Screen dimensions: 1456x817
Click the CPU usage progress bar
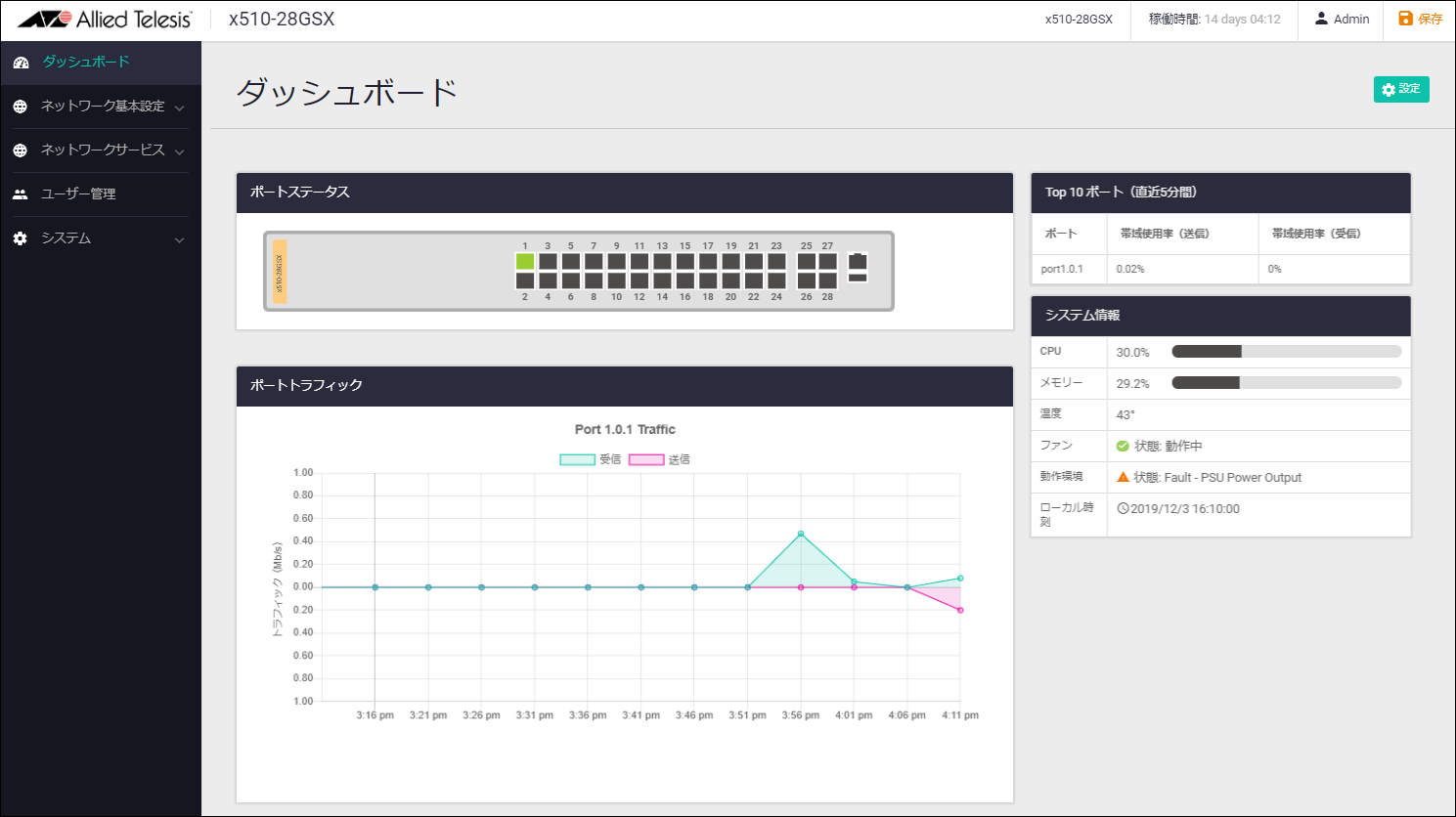tap(1286, 352)
